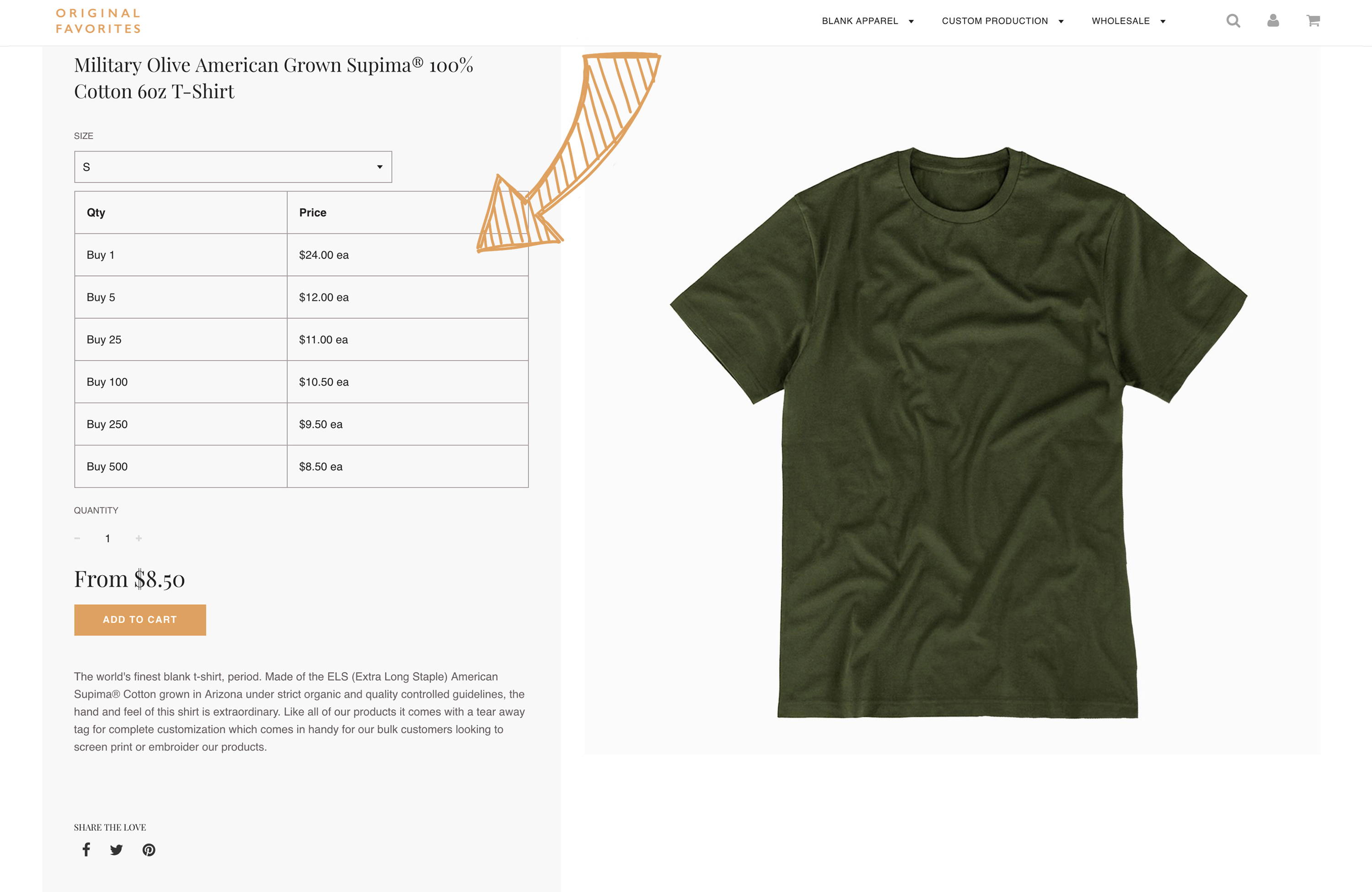Click the quantity input field

tap(108, 538)
